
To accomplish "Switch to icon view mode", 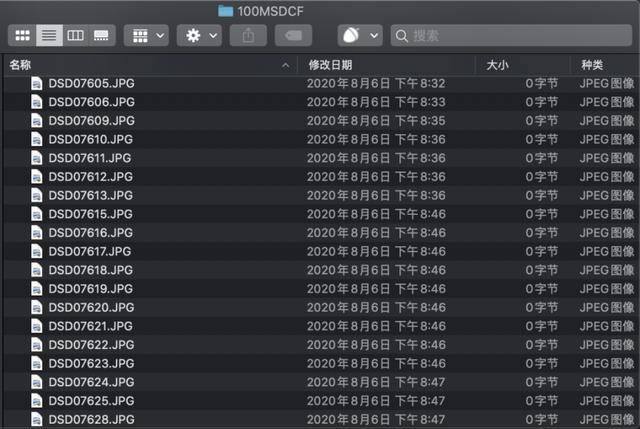I will [22, 36].
